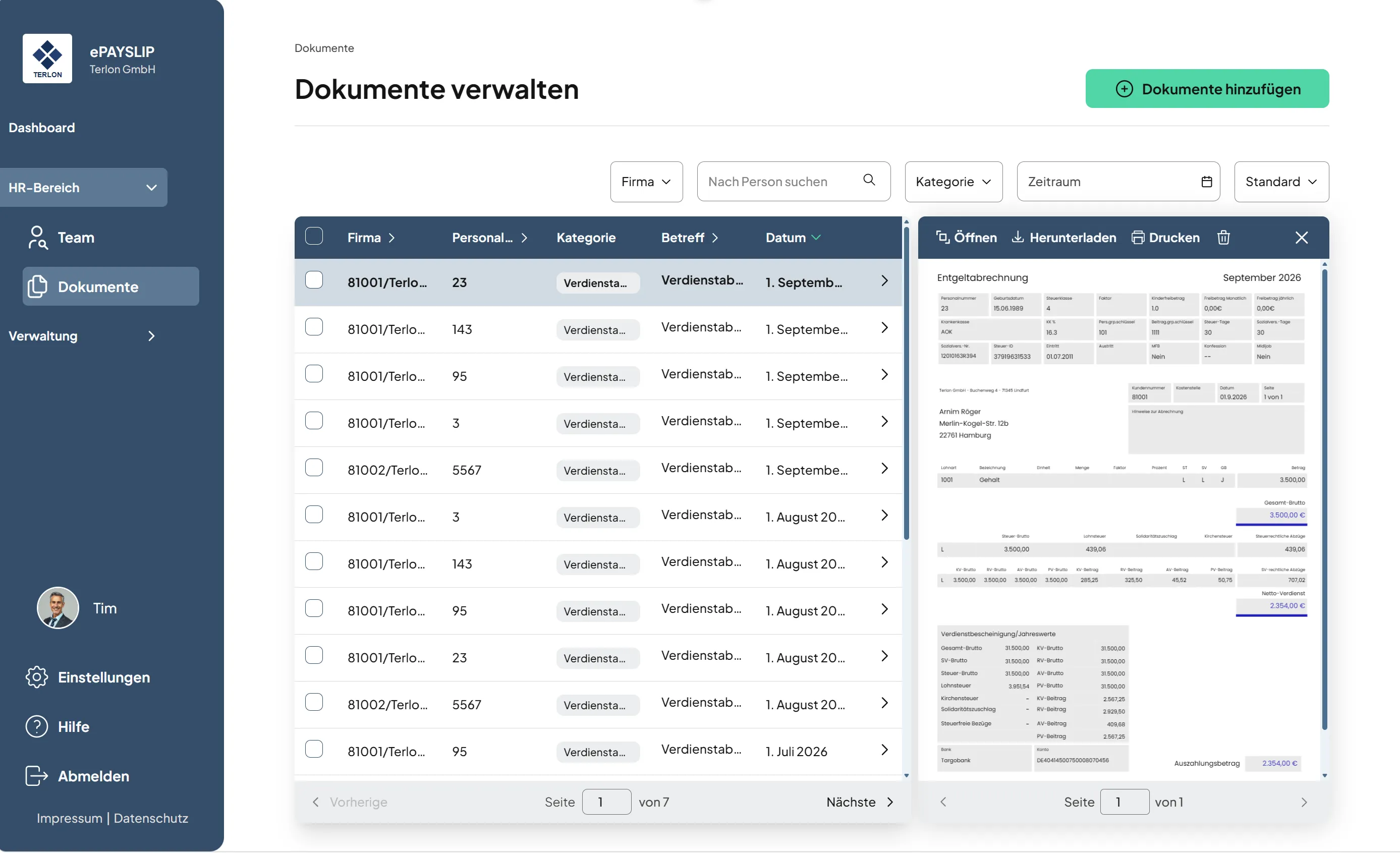The height and width of the screenshot is (853, 1400).
Task: Click the table Seite number field
Action: coord(606,803)
